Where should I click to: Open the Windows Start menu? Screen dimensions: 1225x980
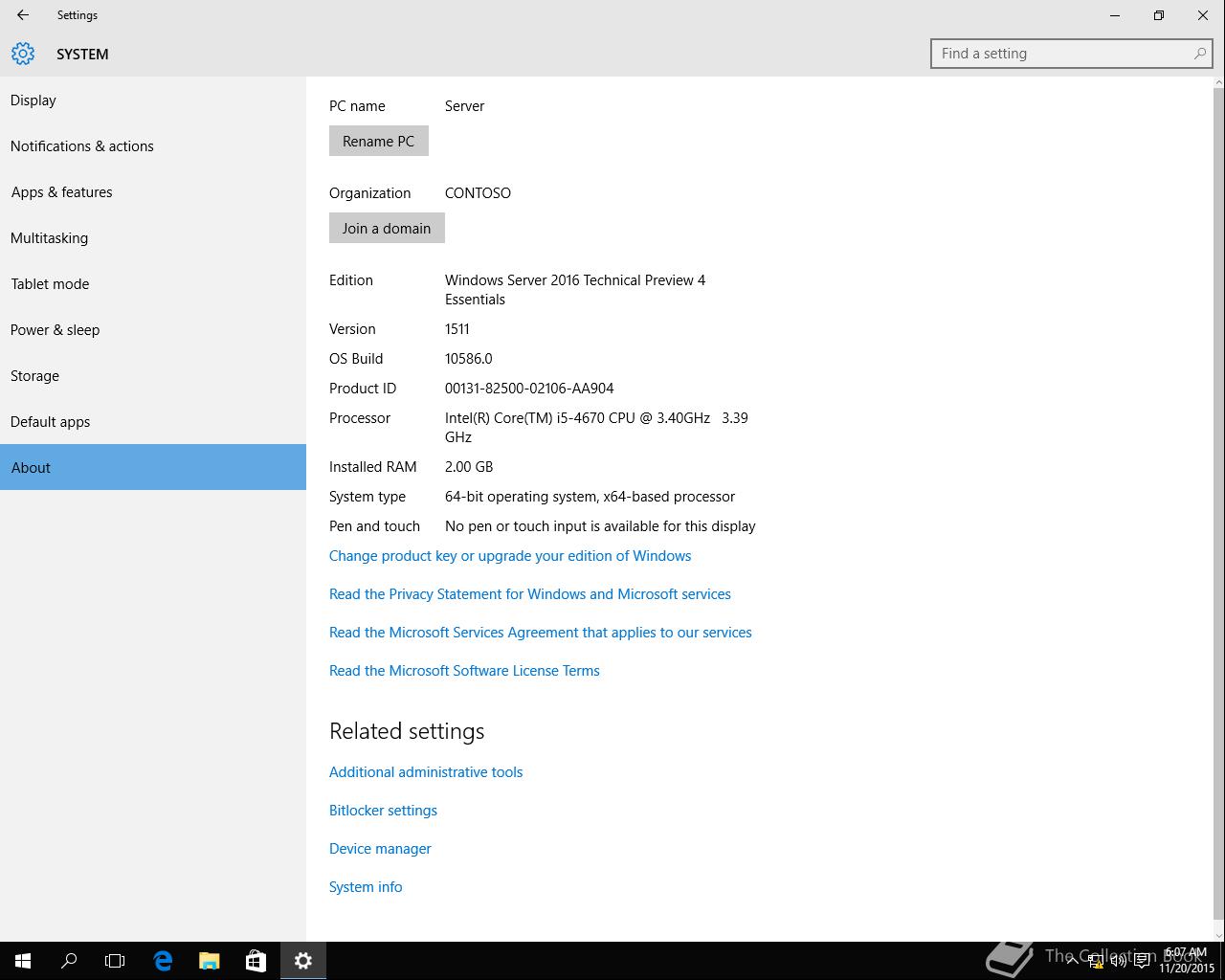pos(23,961)
